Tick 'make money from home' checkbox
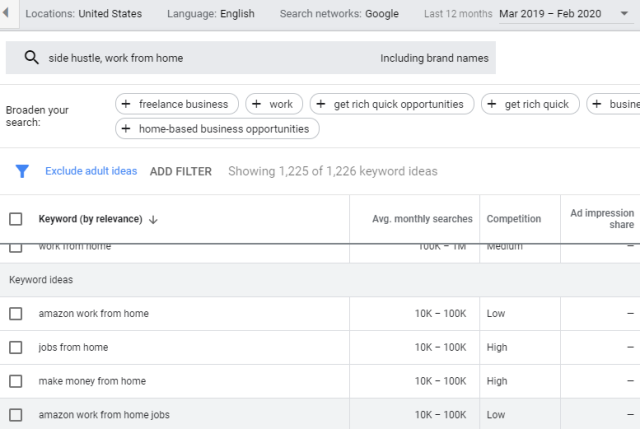The image size is (640, 429). tap(15, 381)
